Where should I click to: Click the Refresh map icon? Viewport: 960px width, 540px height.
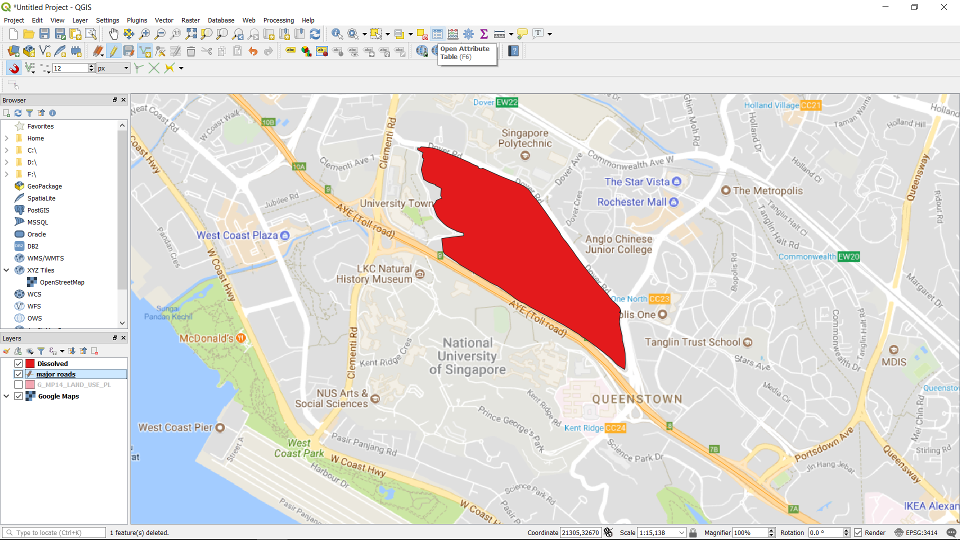(315, 34)
